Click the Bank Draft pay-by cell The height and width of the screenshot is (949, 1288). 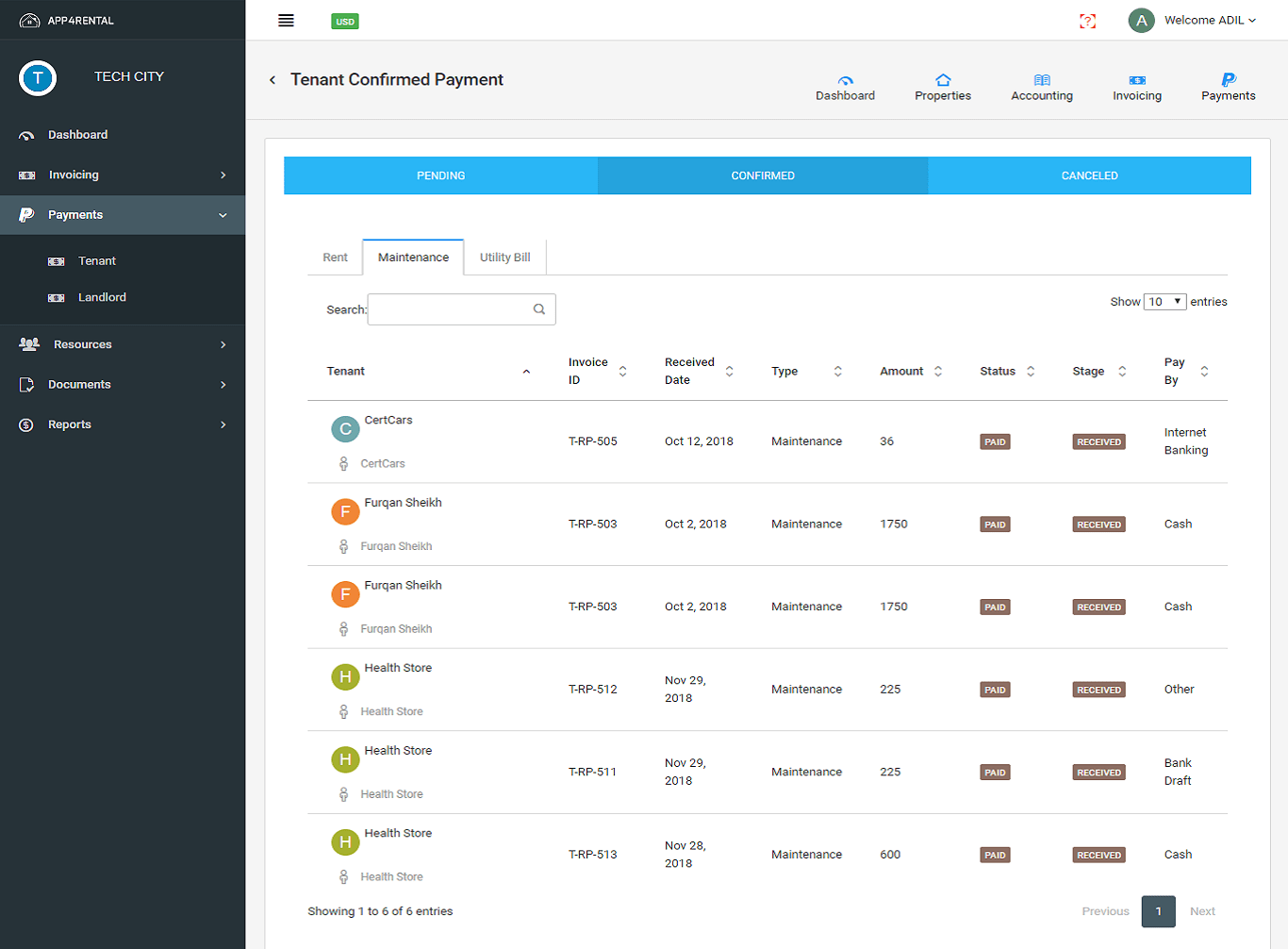(1178, 772)
